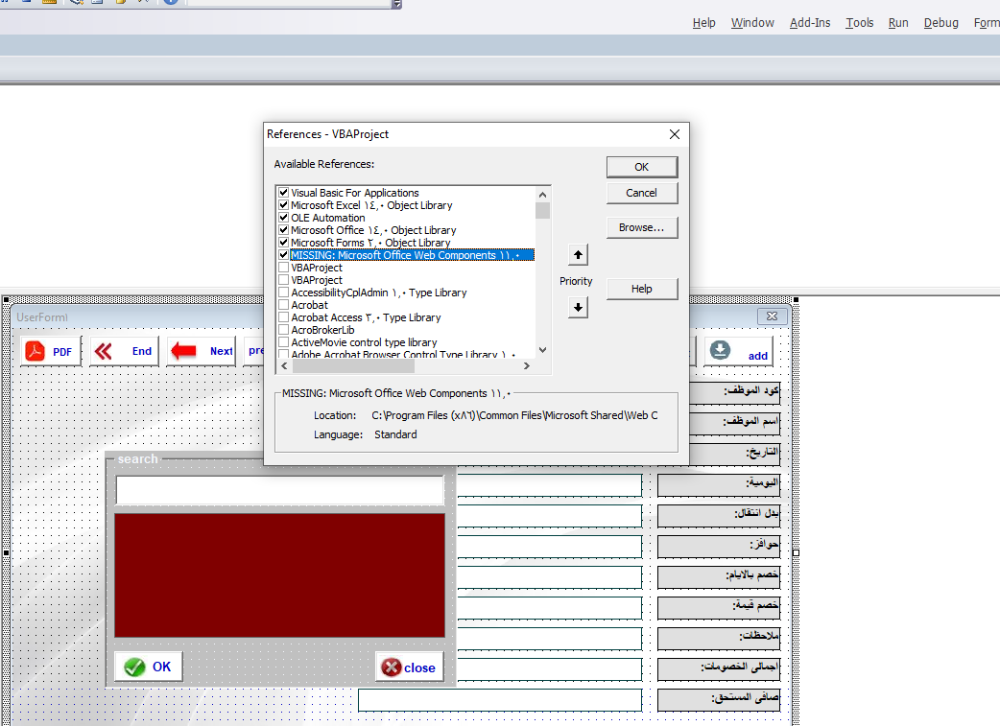The height and width of the screenshot is (726, 1000).
Task: Check the Acrobat reference checkbox
Action: (284, 305)
